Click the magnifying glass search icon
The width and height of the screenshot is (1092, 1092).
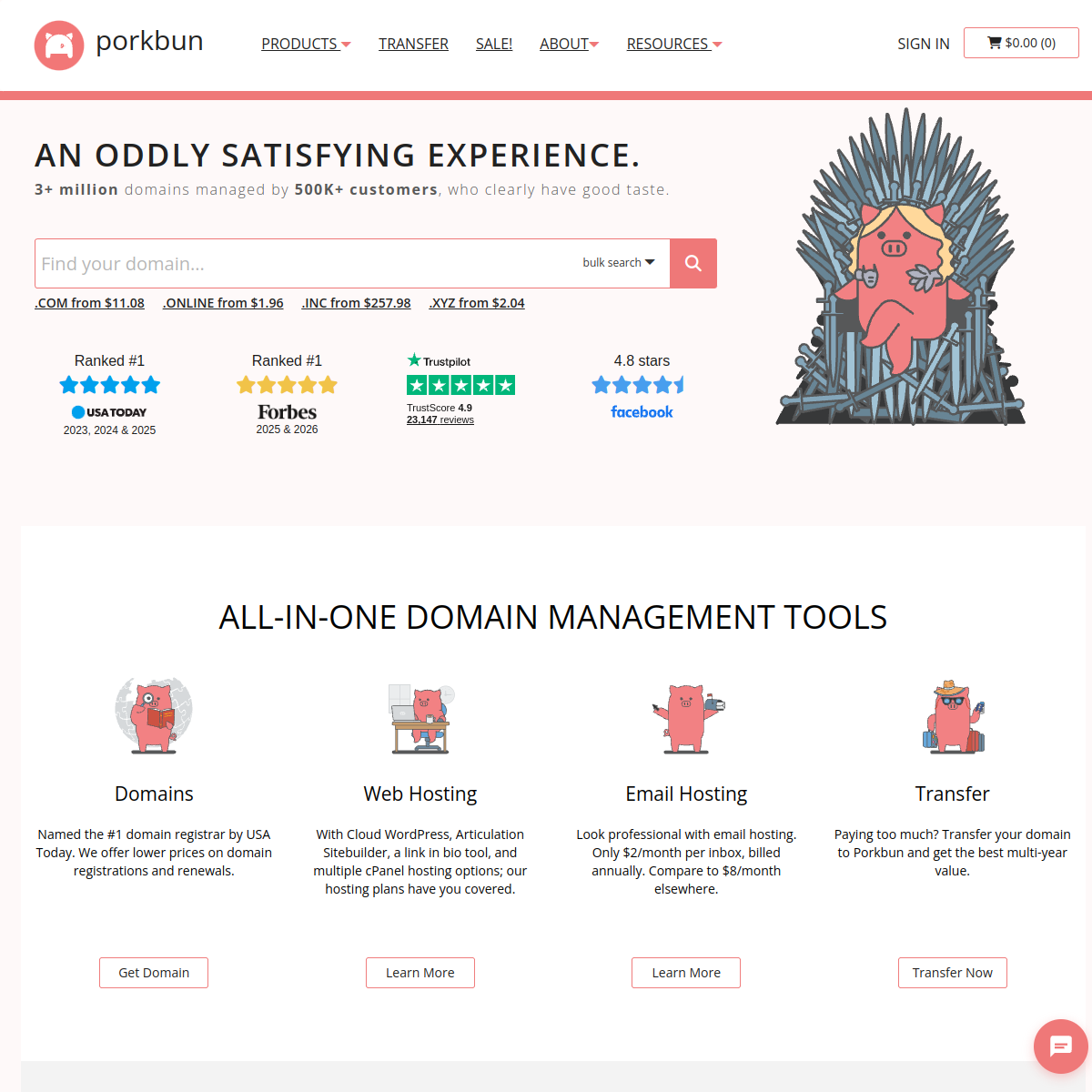693,263
